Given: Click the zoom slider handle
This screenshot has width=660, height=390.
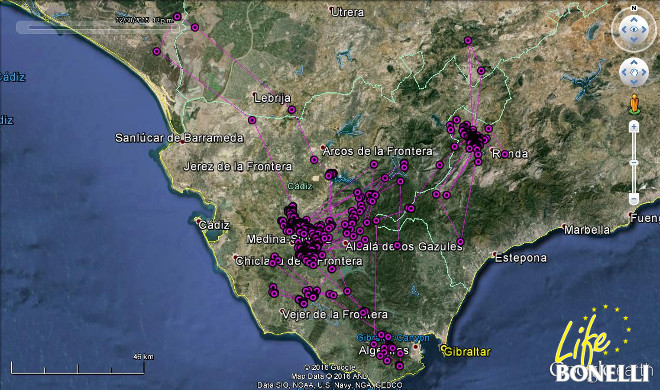Looking at the screenshot, I should point(634,162).
